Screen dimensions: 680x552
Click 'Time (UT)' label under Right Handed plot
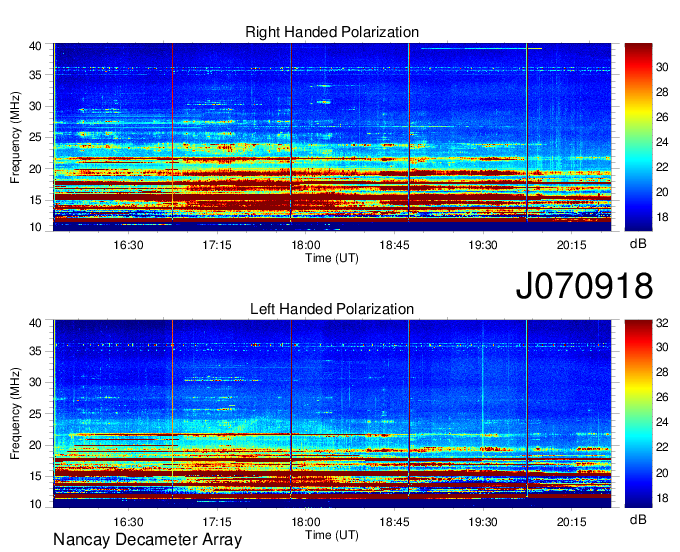[x=332, y=258]
